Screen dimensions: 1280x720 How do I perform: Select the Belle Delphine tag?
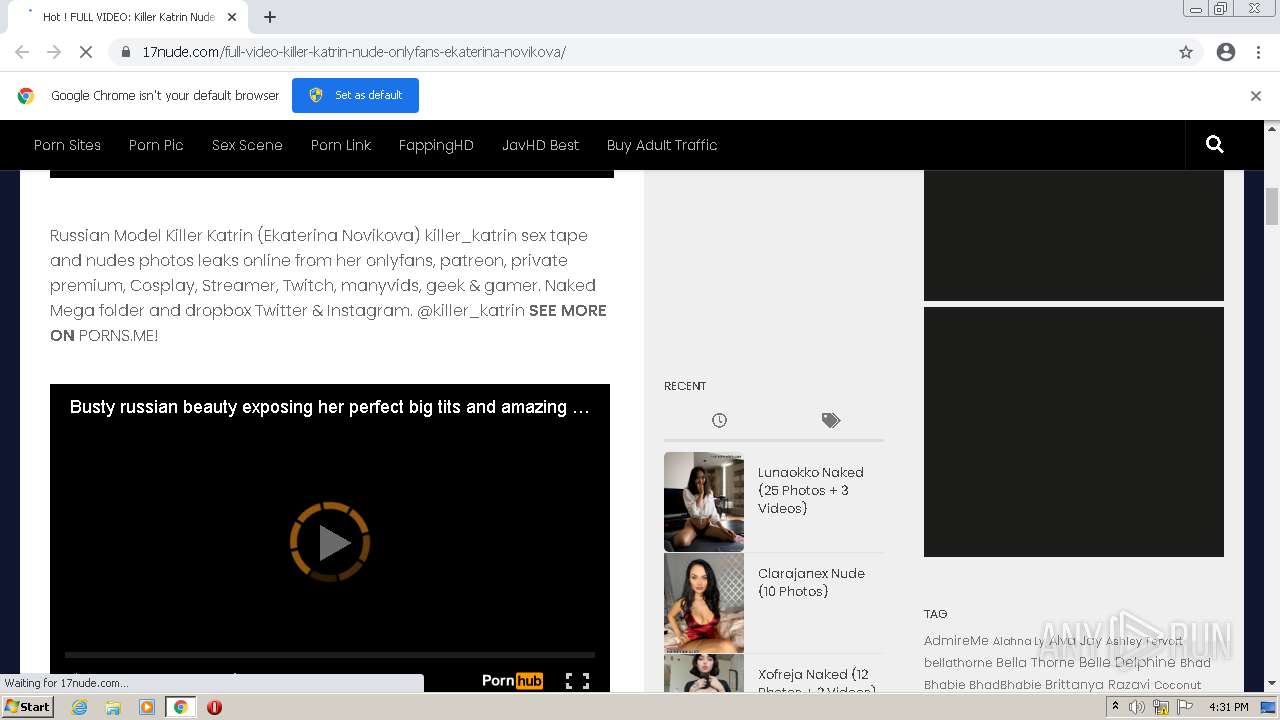(x=1127, y=663)
